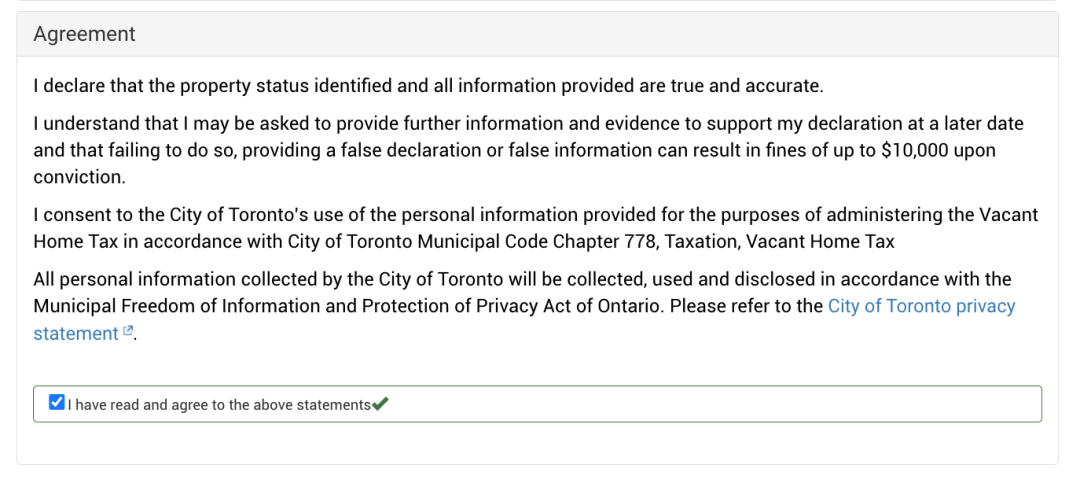Click empty space inside the agreement checkbox field
The image size is (1080, 483).
click(700, 404)
